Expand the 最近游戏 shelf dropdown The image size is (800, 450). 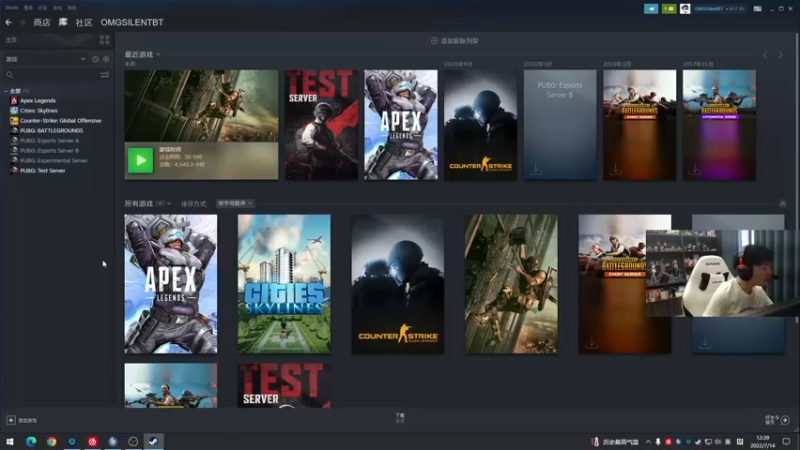158,54
